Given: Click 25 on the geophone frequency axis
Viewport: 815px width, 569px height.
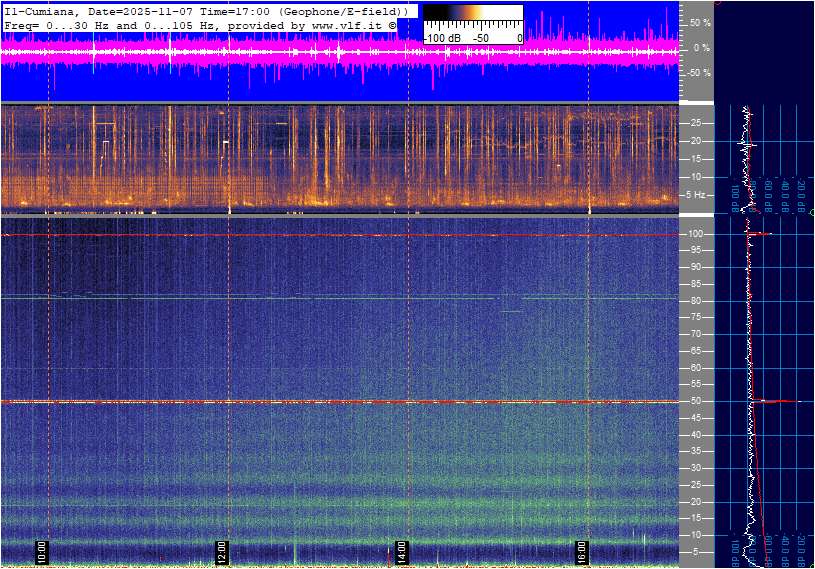Looking at the screenshot, I should tap(699, 123).
